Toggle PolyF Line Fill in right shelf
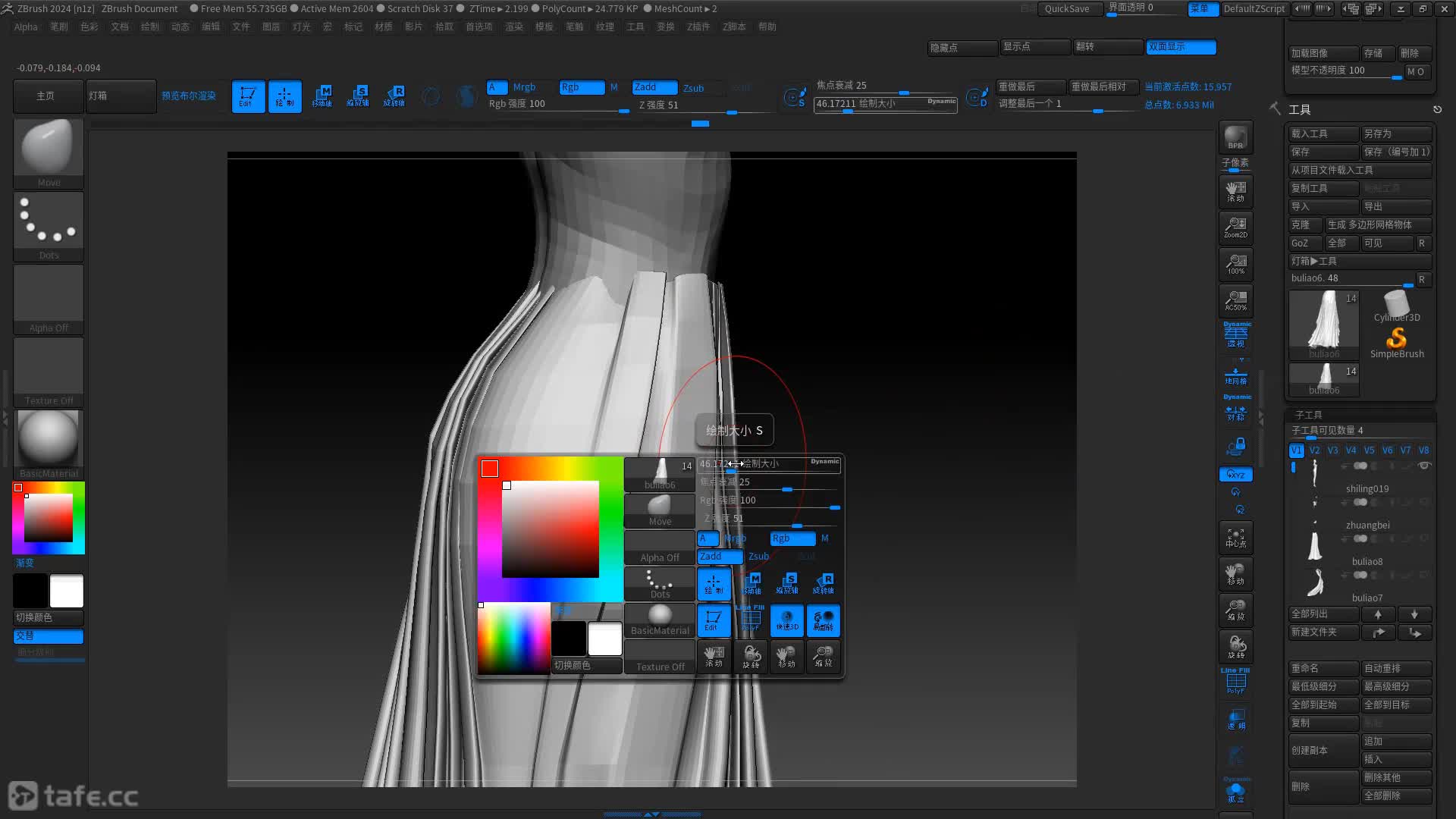Screen dimensions: 1456x819 pos(1235,682)
